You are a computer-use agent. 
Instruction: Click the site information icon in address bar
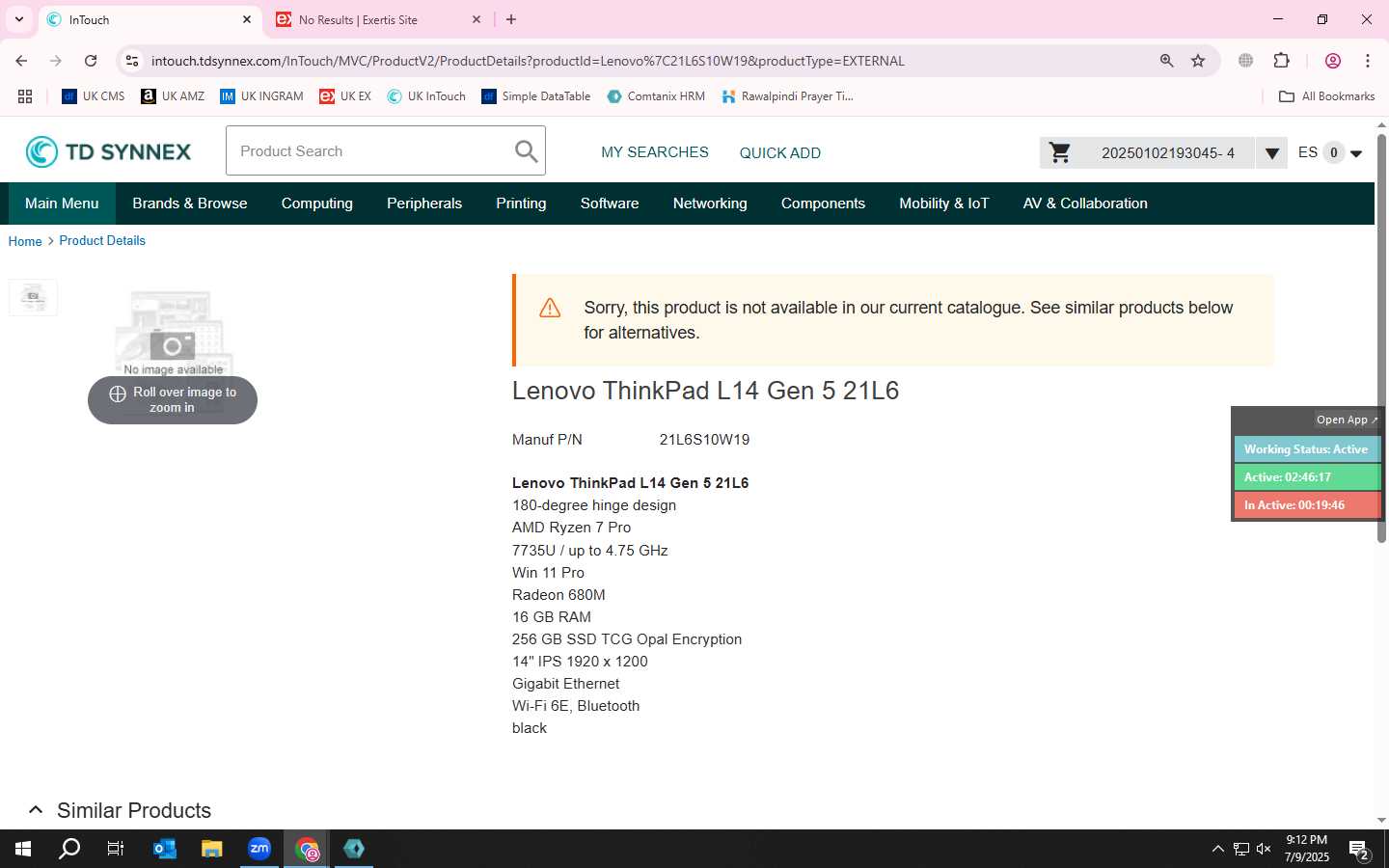point(132,61)
